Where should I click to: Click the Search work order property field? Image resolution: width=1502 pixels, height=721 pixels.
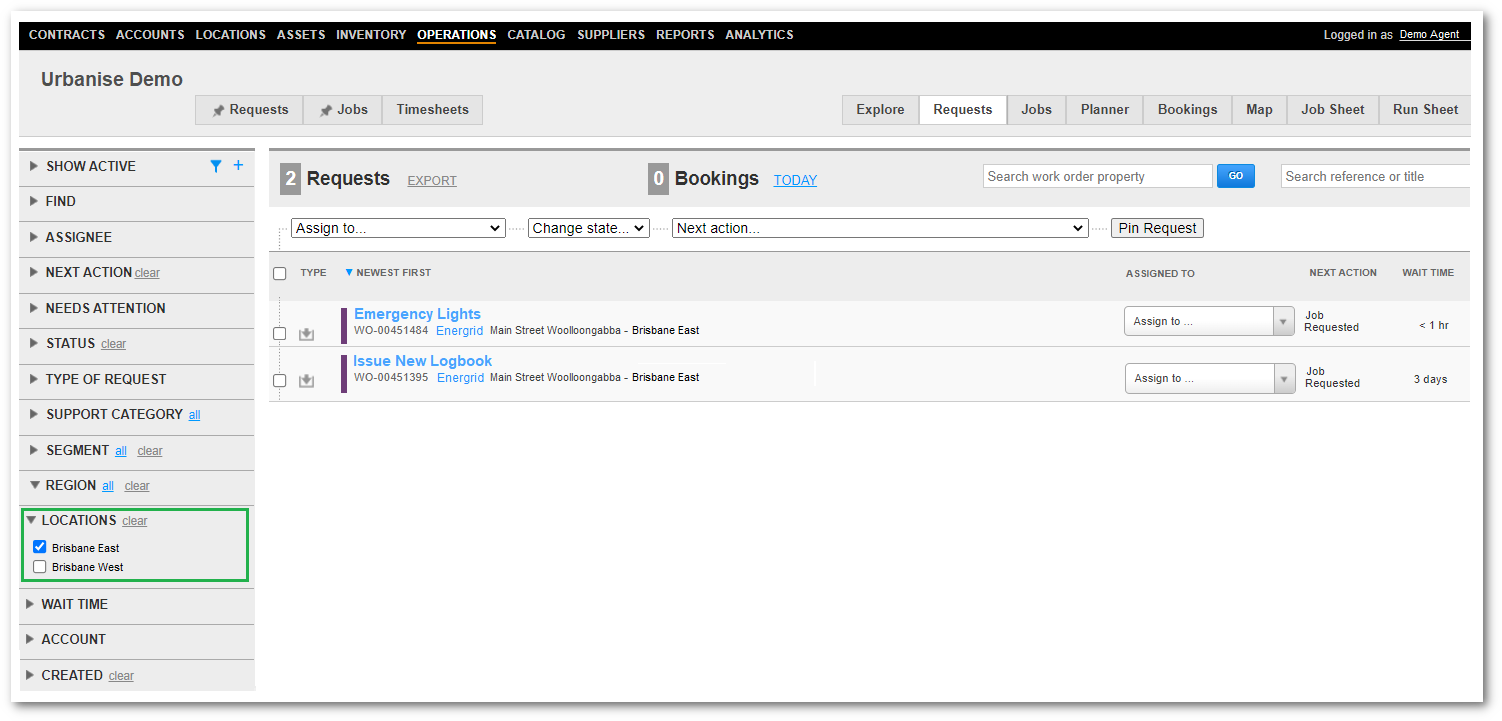coord(1097,177)
